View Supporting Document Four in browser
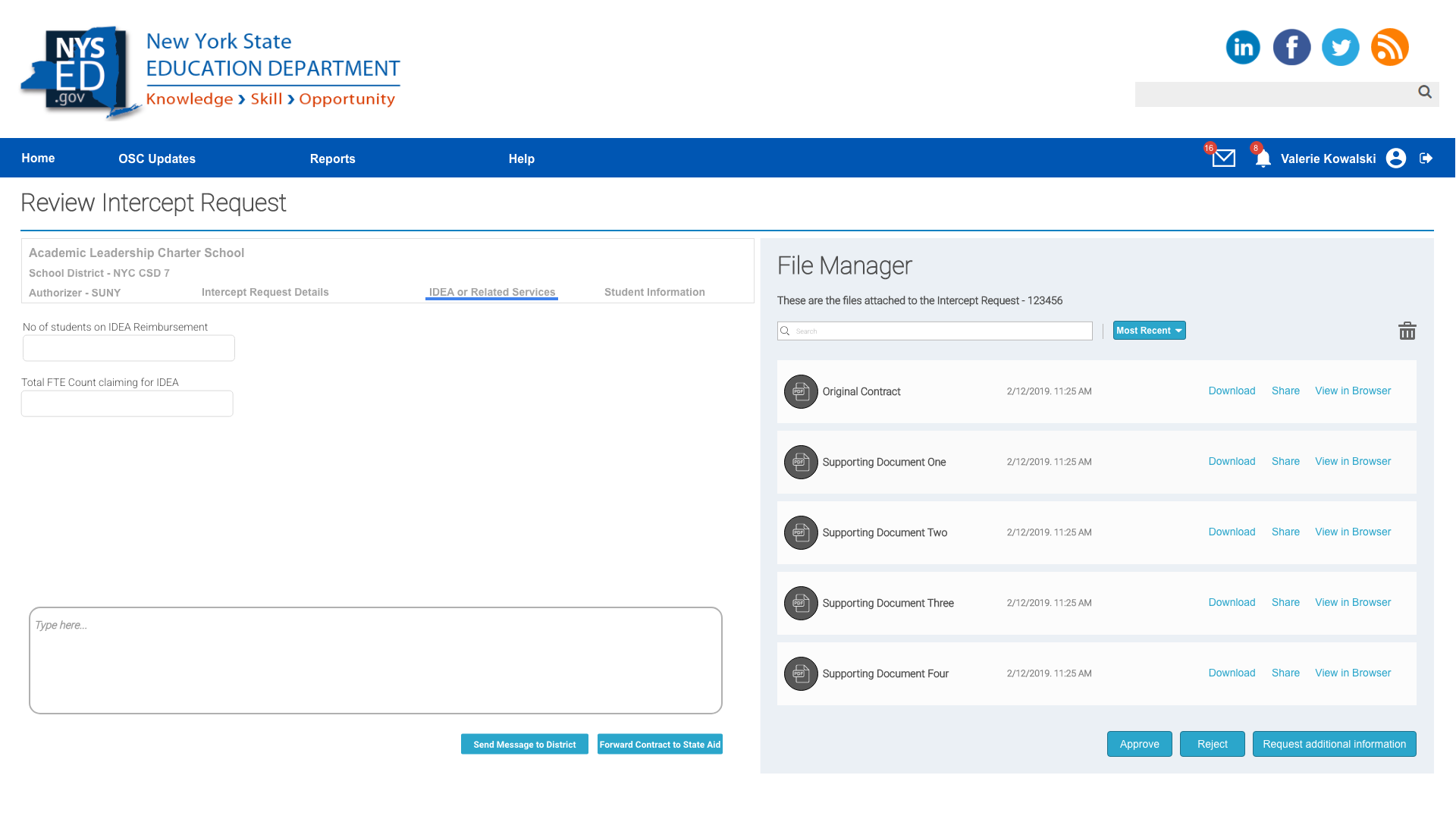Screen dimensions: 1456x819 (x=1353, y=673)
